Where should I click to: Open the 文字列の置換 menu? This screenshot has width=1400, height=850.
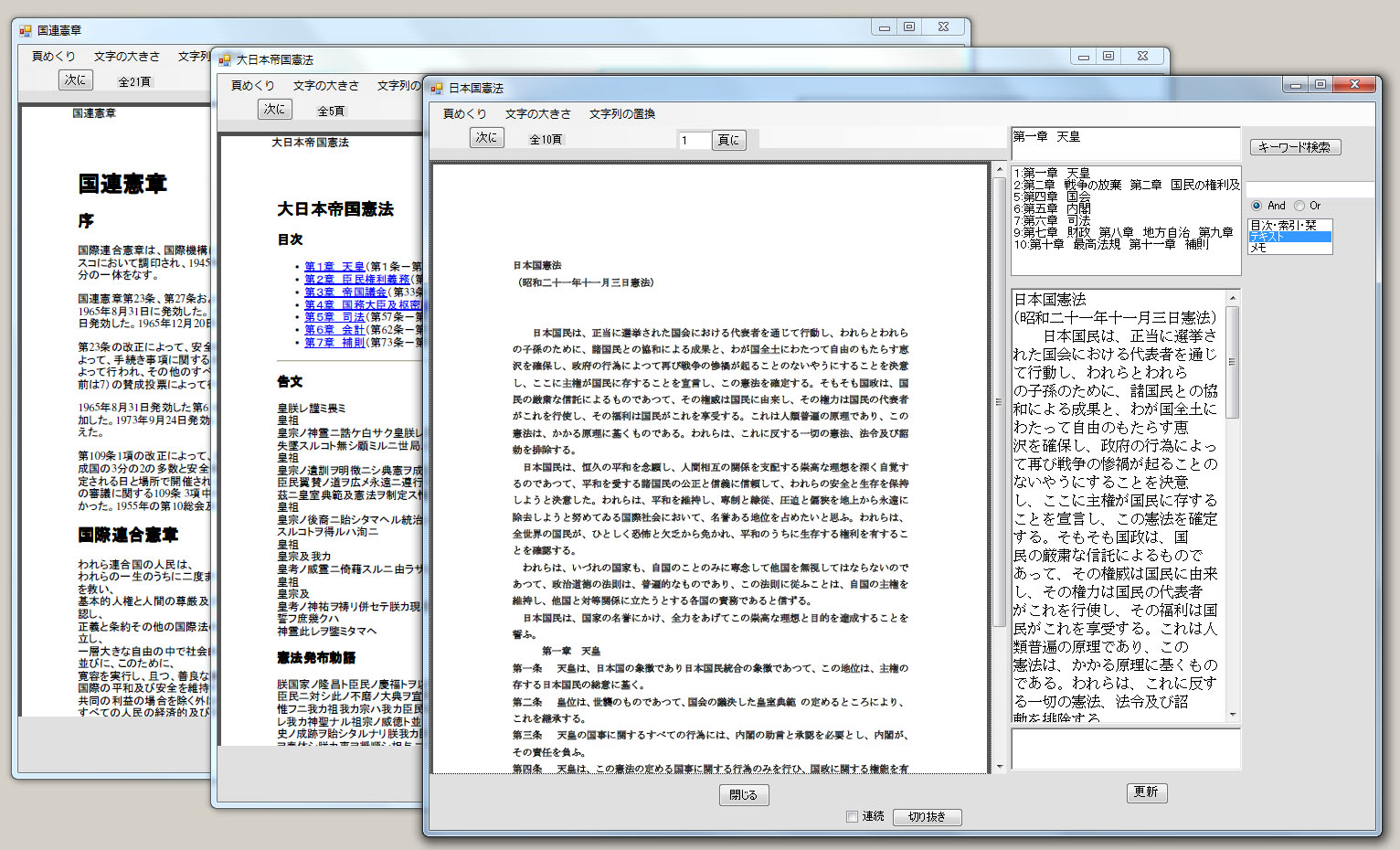pos(621,113)
